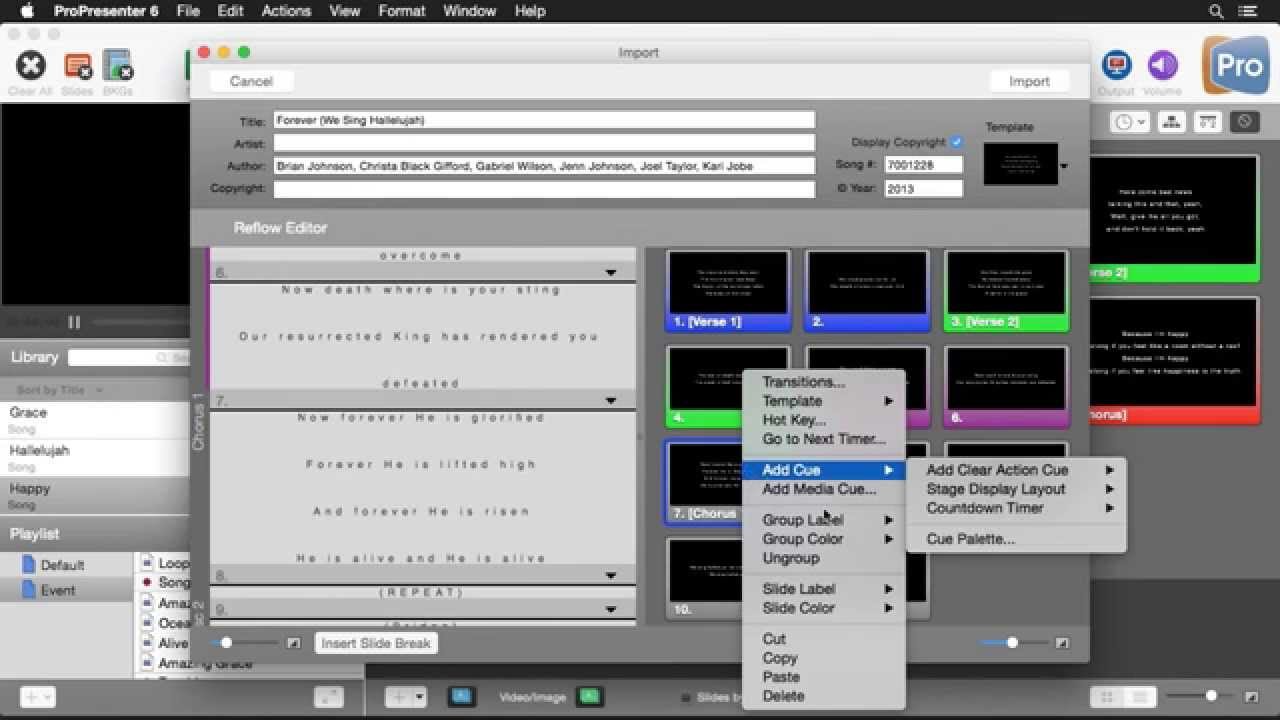Open the add-playlist plus dropdown at bottom-left

coord(38,697)
